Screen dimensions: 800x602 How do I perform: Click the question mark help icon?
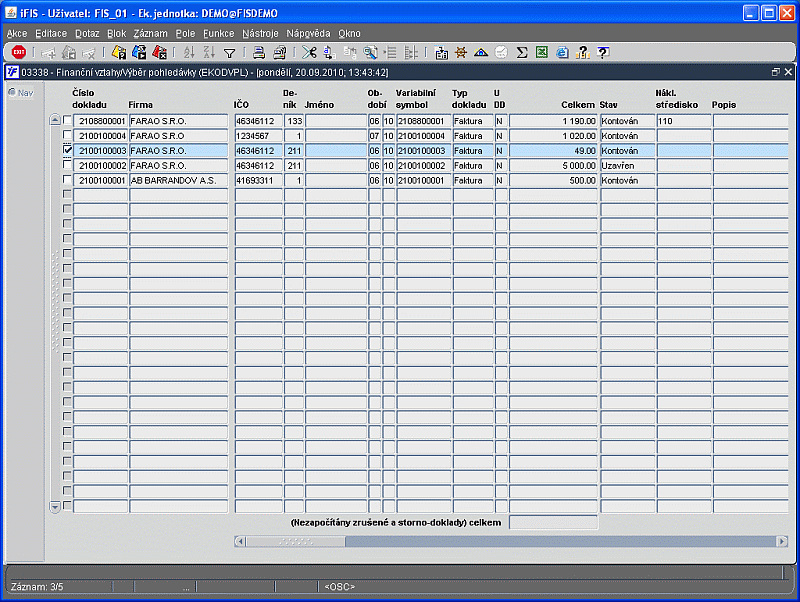tap(603, 52)
